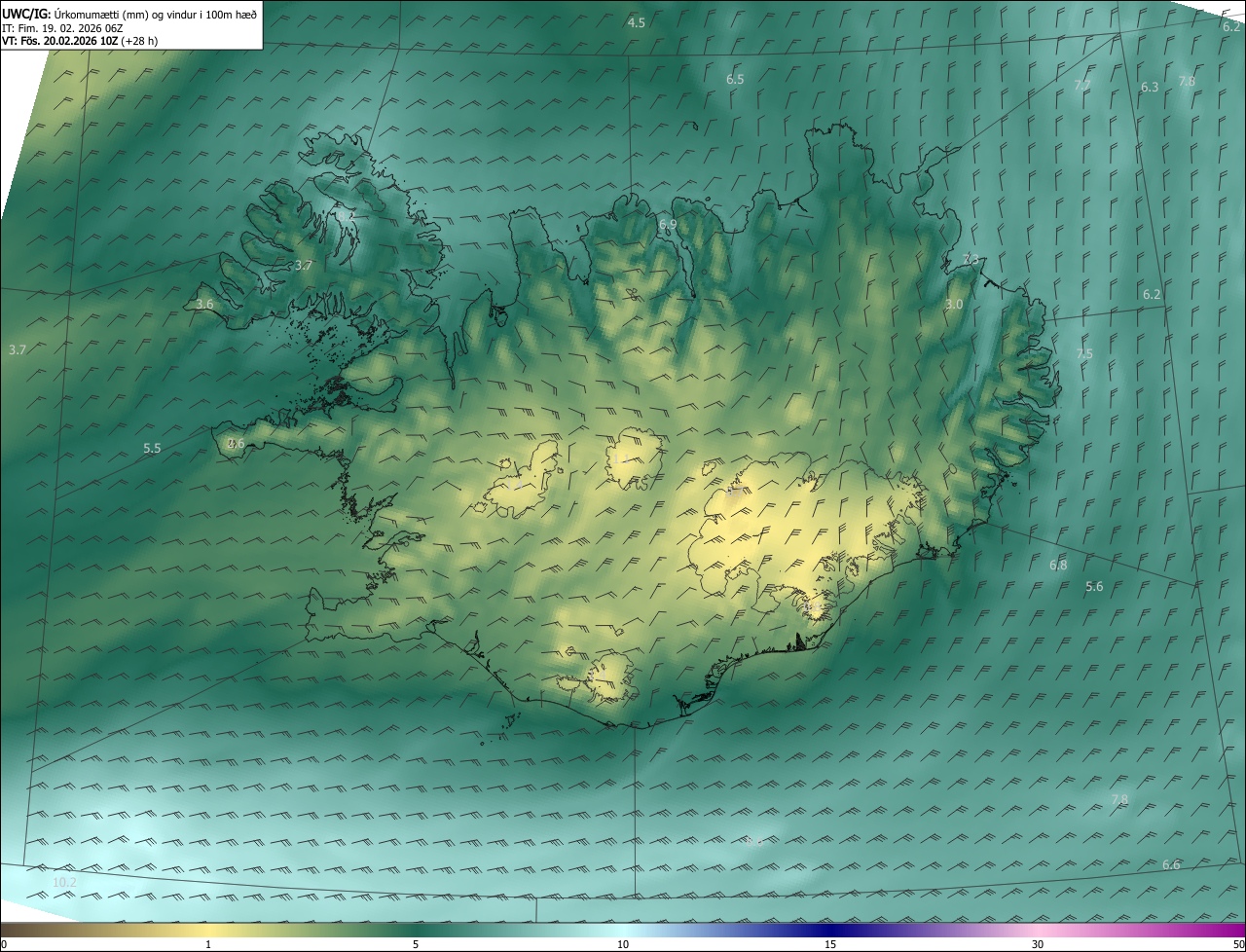Viewport: 1246px width, 952px height.
Task: Click the 4.5 value on the map
Action: tap(636, 22)
